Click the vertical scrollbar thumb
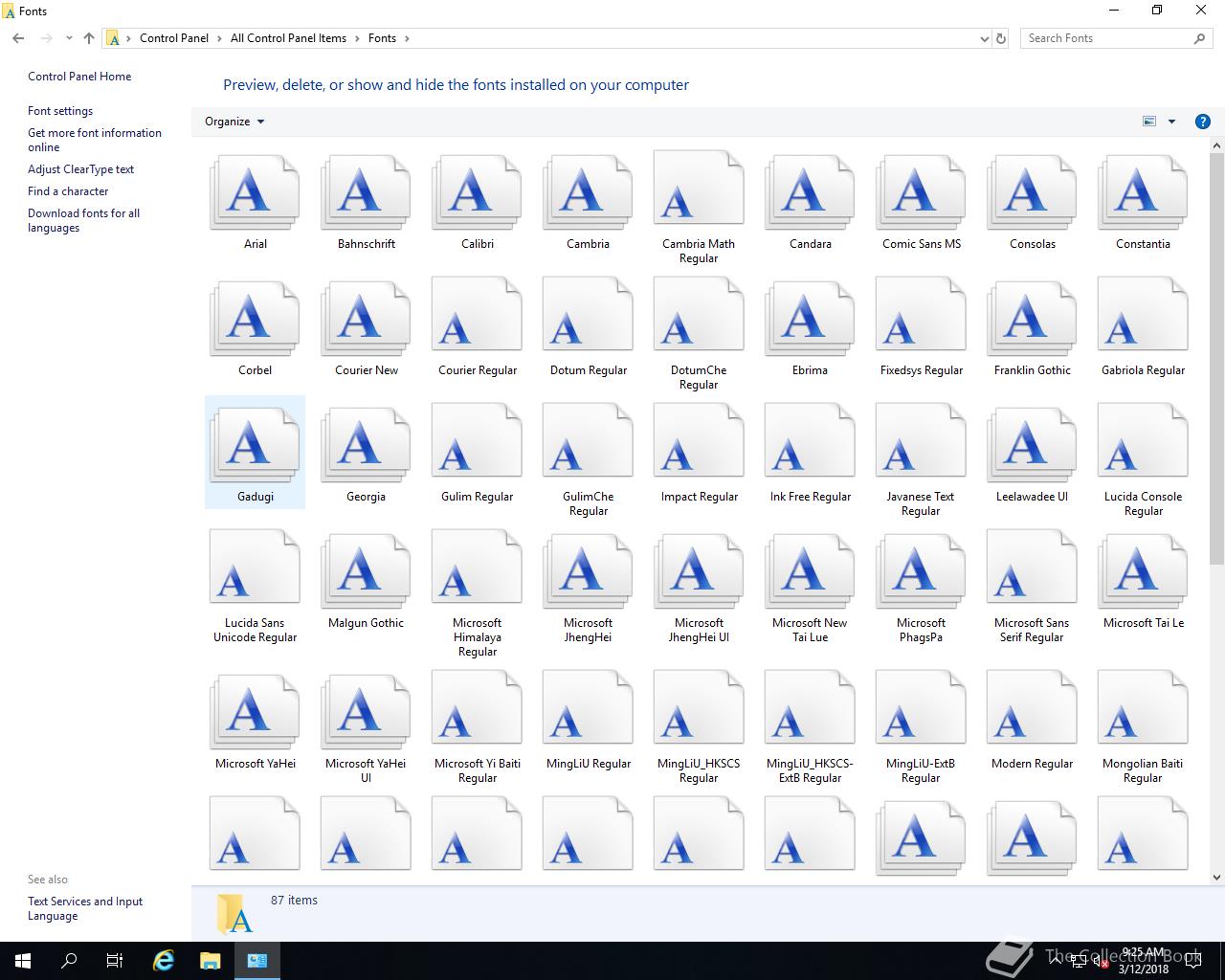1225x980 pixels. (x=1217, y=359)
